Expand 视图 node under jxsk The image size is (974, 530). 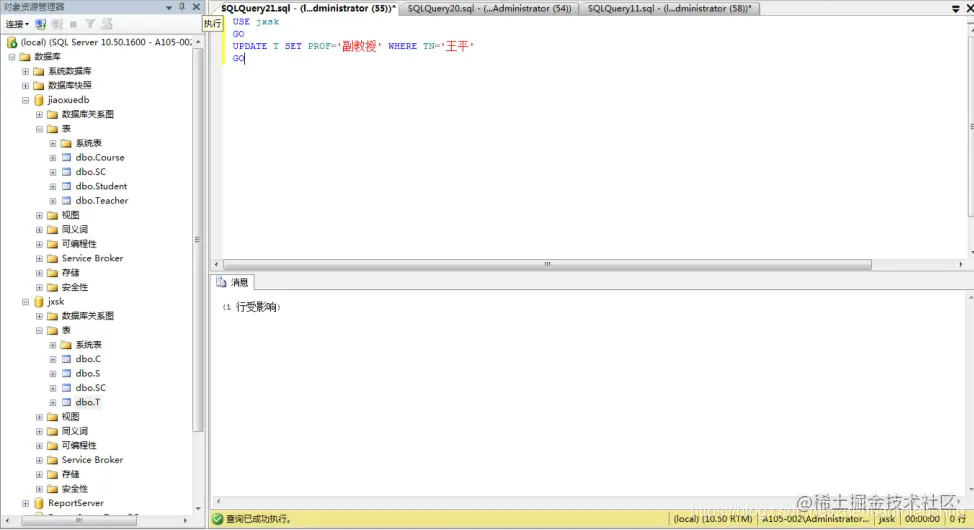[x=39, y=417]
